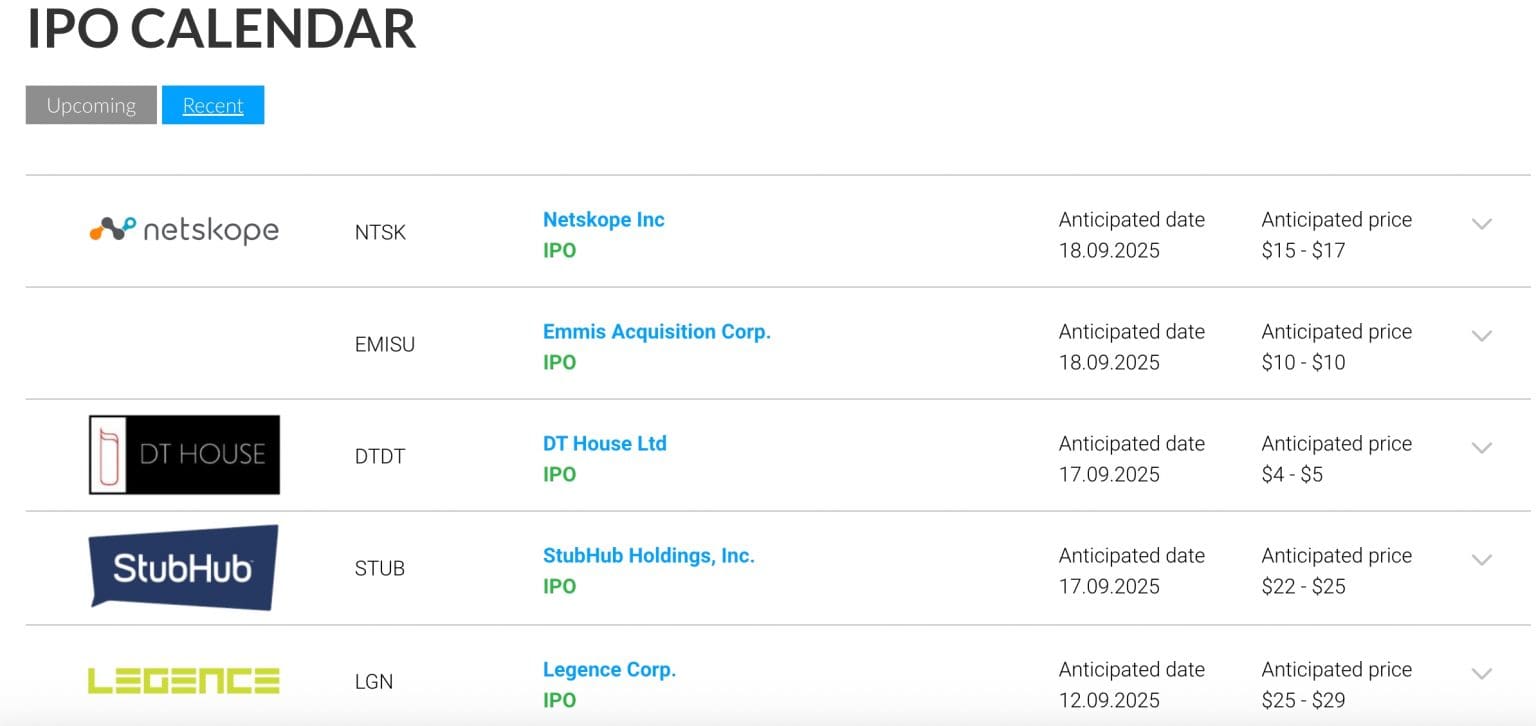Click the green IPO label under DT House Ltd
The height and width of the screenshot is (726, 1536).
(559, 474)
